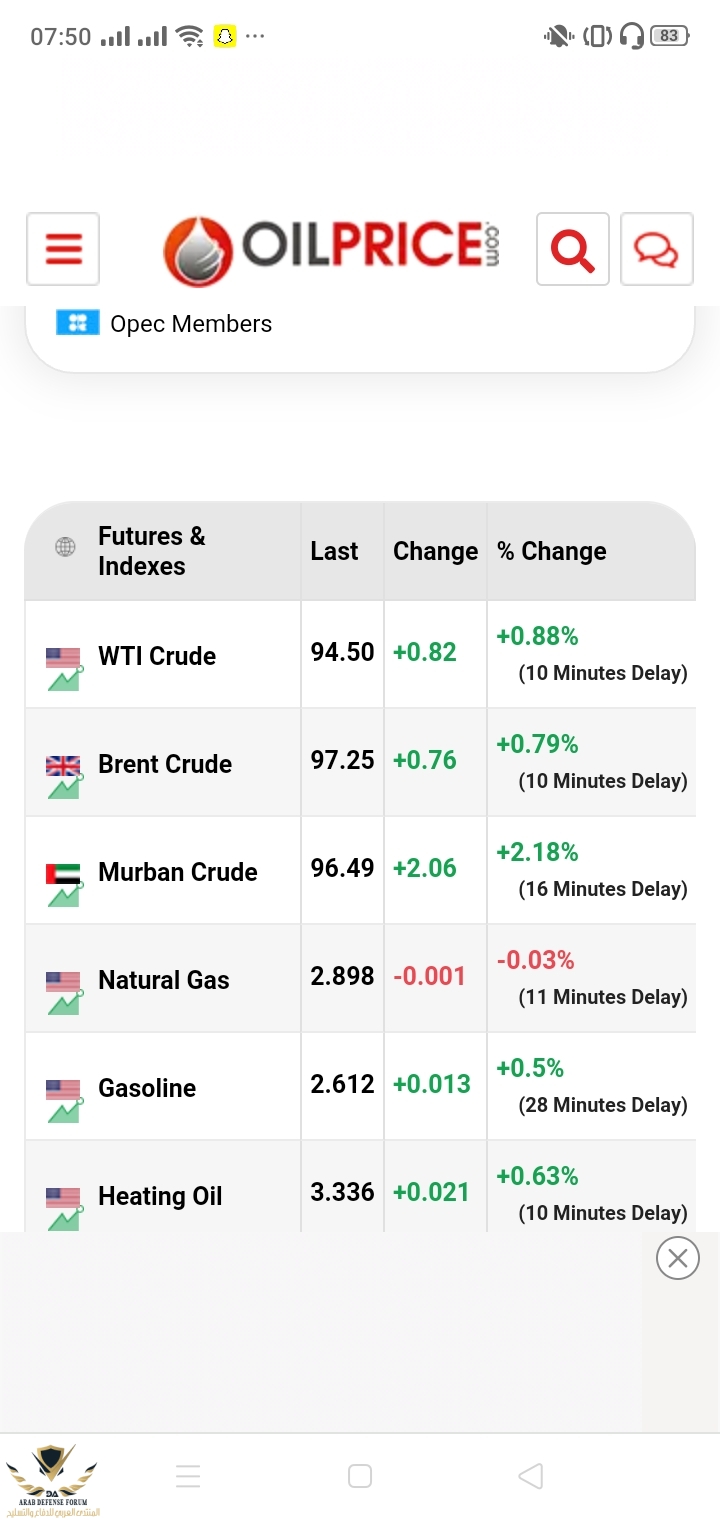Select the Gasoline row
Viewport: 720px width, 1520px height.
click(x=360, y=1087)
